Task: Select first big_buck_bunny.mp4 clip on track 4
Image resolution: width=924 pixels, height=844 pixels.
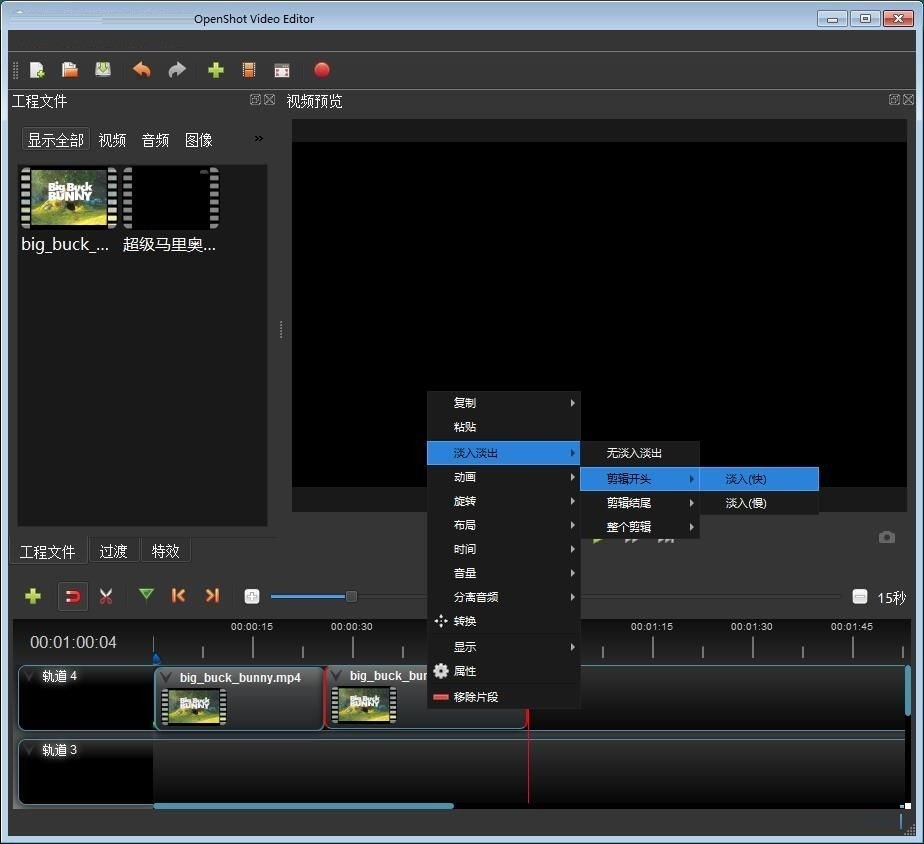Action: (x=239, y=698)
